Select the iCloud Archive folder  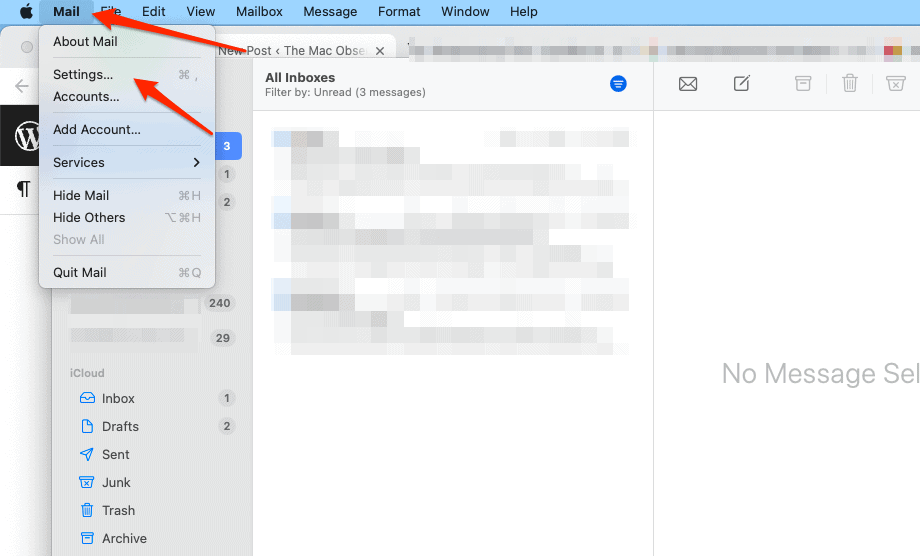coord(124,538)
